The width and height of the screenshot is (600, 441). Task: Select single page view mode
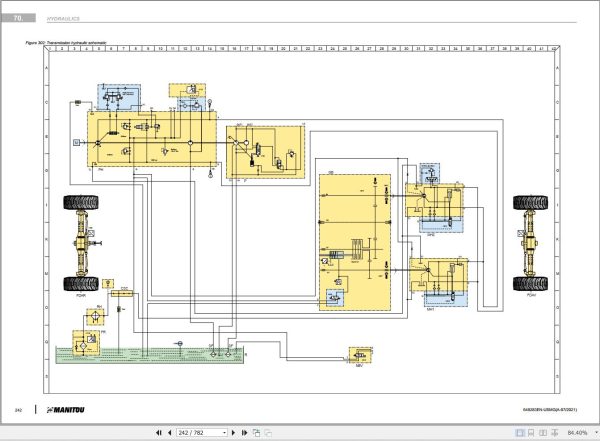click(520, 433)
